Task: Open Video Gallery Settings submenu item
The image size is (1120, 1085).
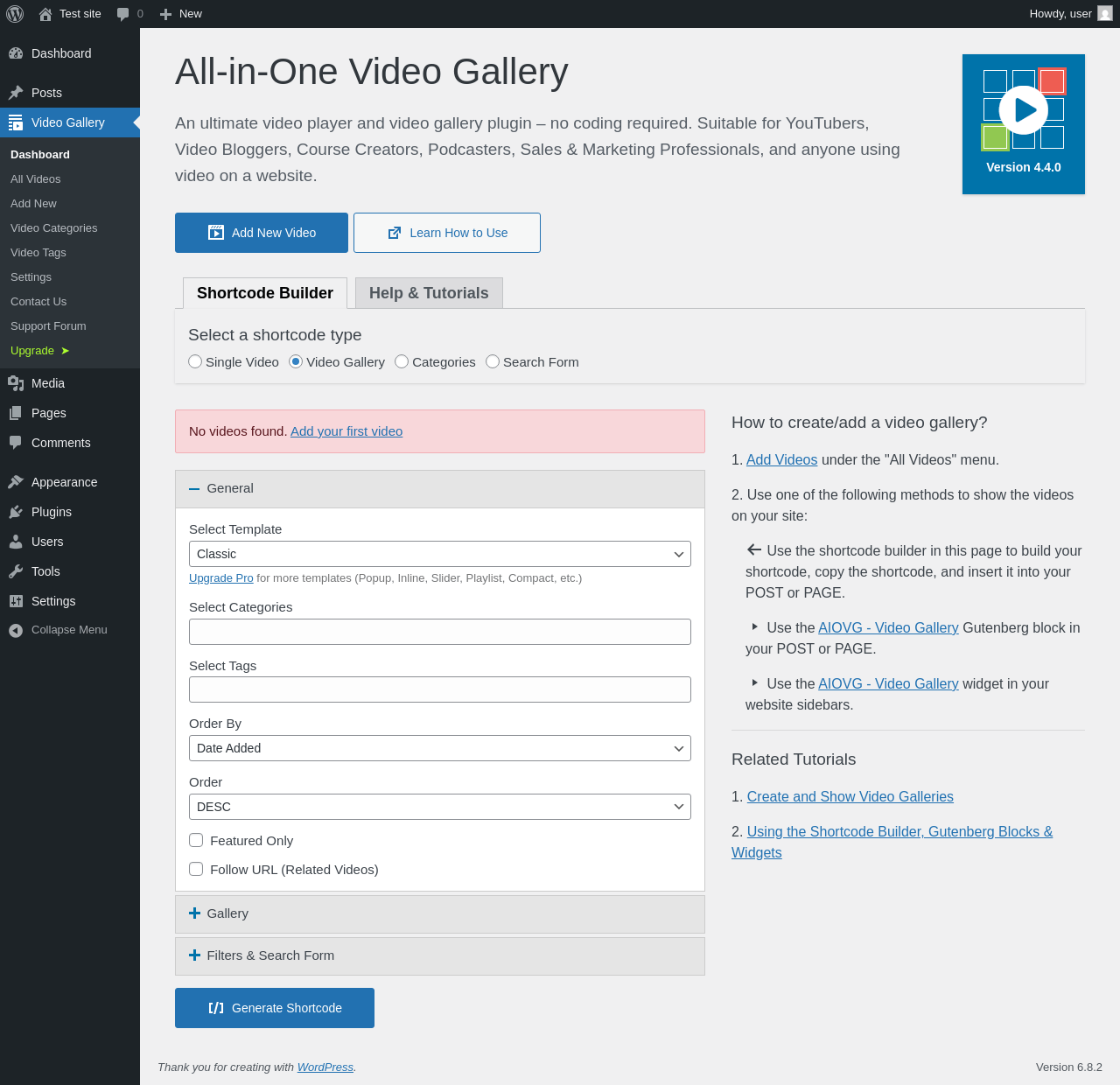Action: tap(70, 277)
